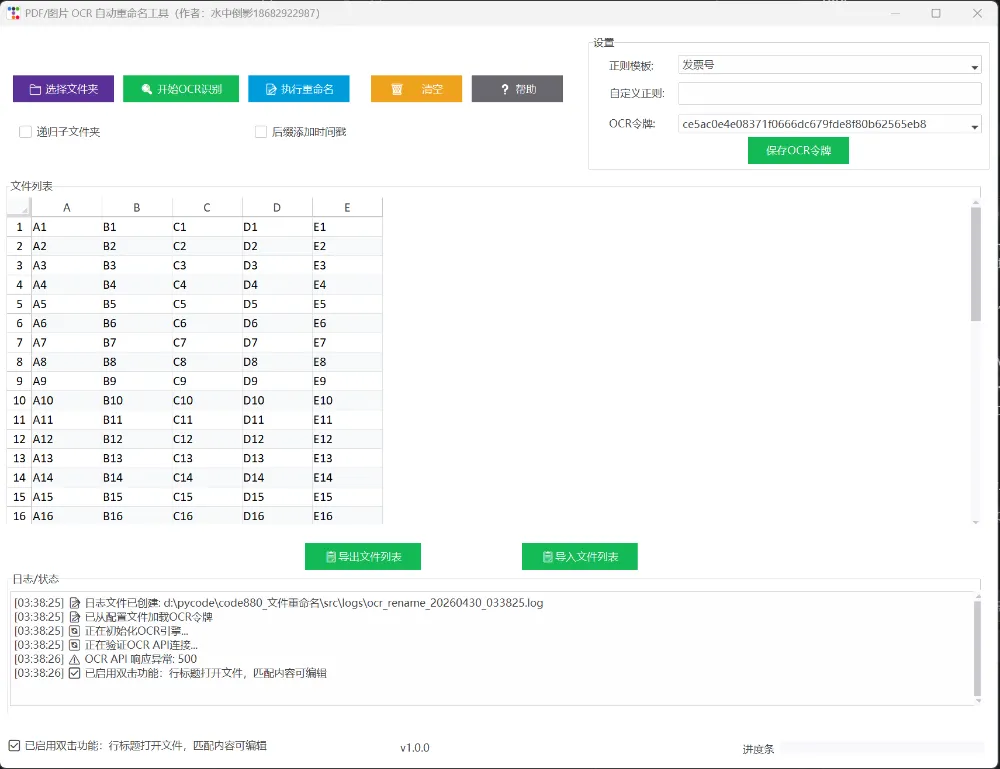Click cell A16 in the file list
Screen dimensions: 1000x769
coord(66,516)
